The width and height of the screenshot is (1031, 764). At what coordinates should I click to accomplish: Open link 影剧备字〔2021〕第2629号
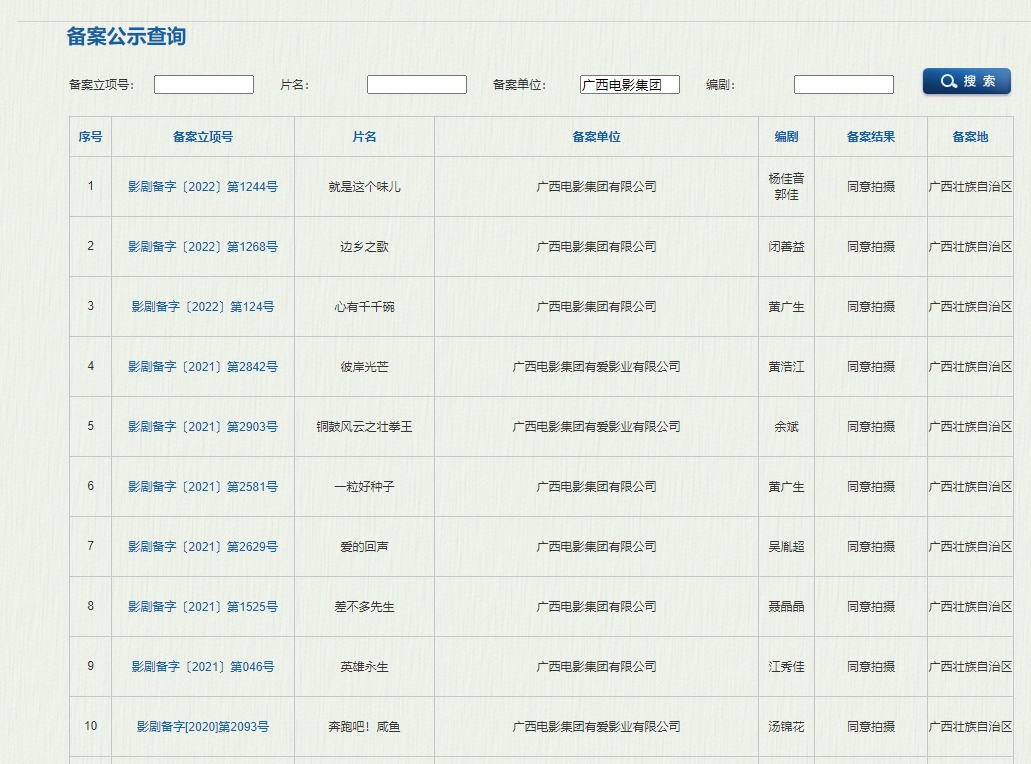(203, 546)
